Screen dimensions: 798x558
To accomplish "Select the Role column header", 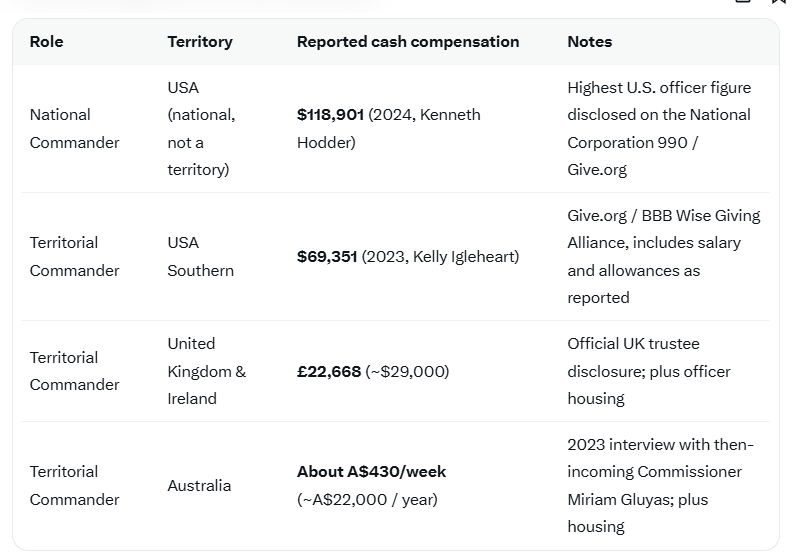I will pos(46,42).
